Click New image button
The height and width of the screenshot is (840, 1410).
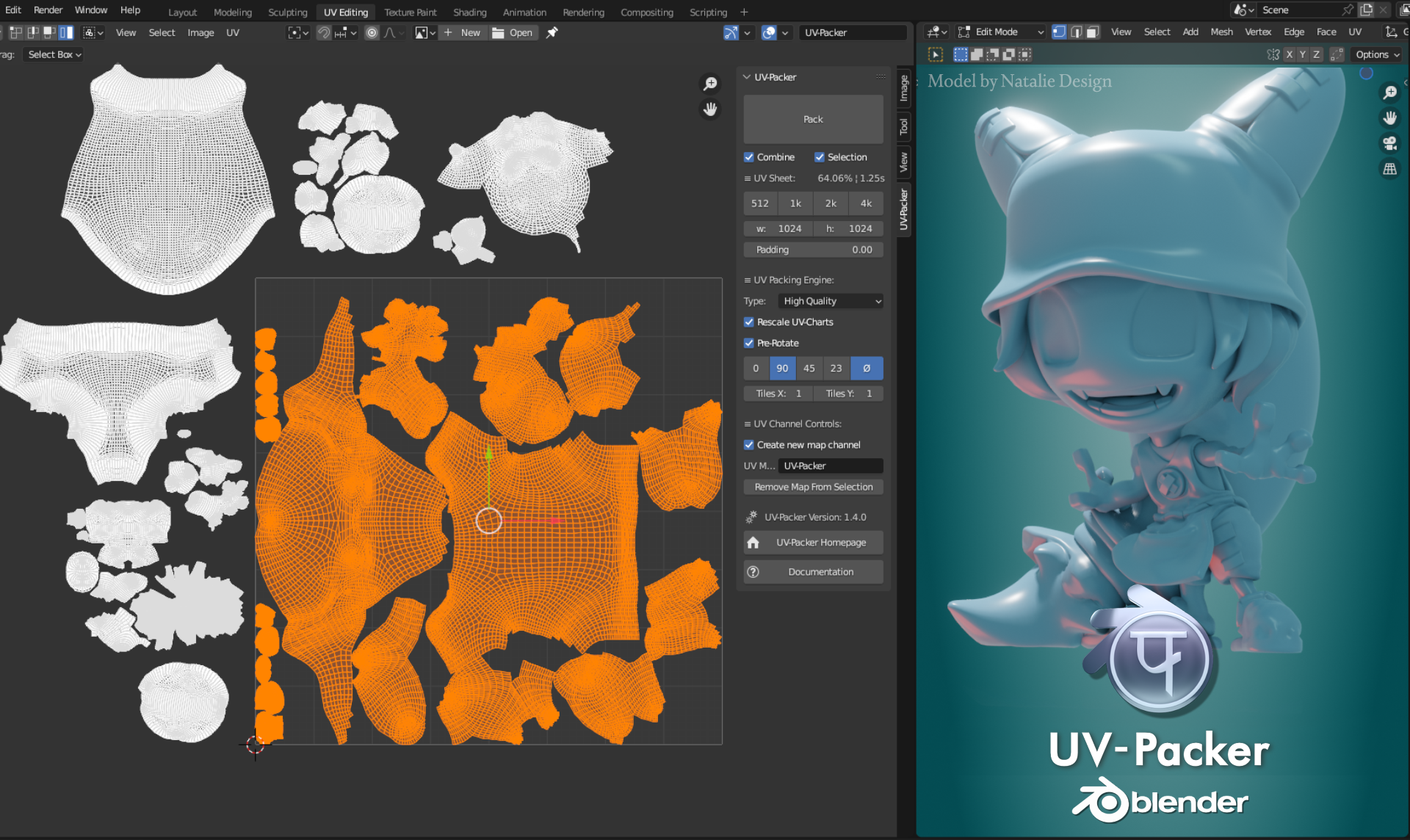[463, 32]
